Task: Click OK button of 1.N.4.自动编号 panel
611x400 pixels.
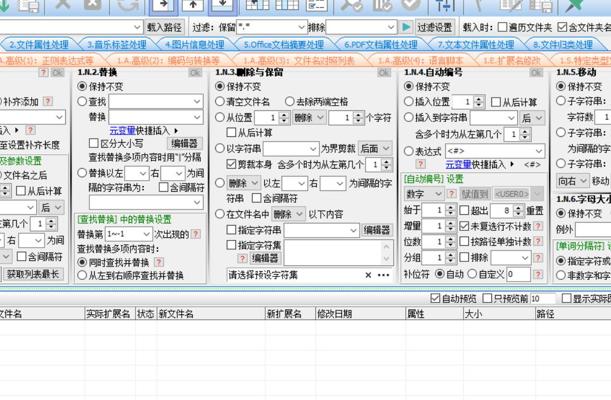Action: coord(536,72)
